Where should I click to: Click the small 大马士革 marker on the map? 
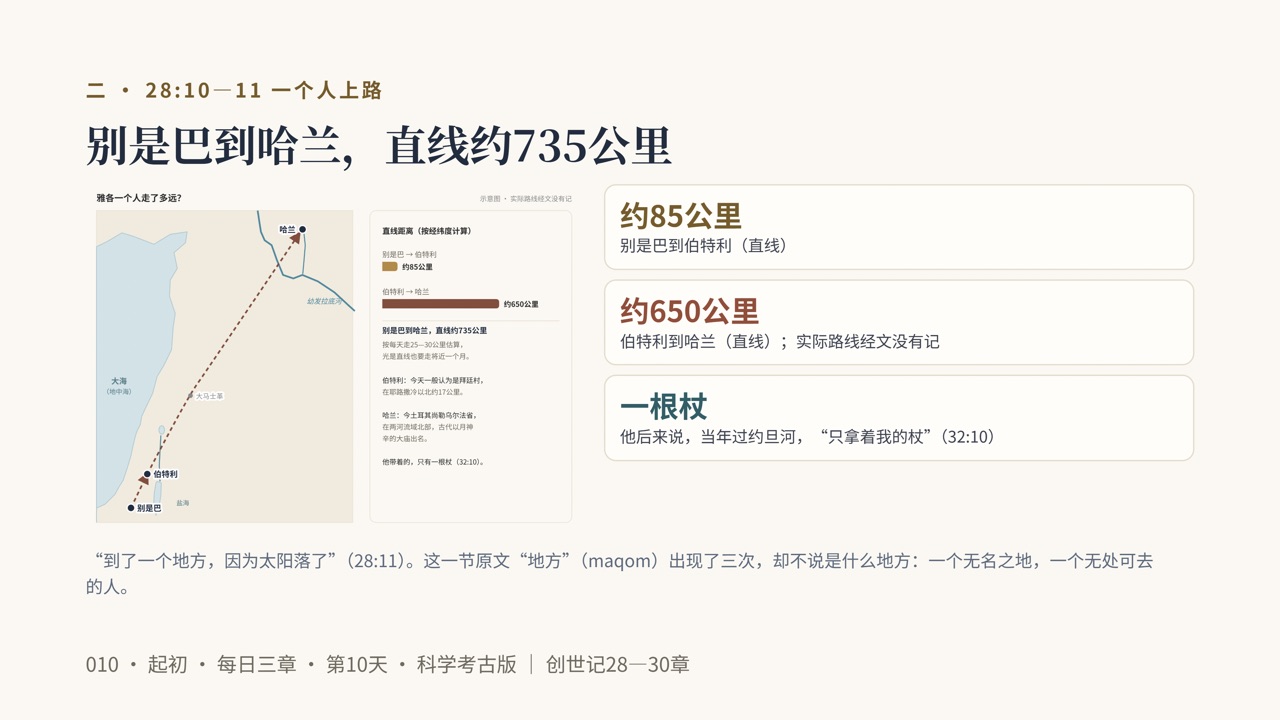191,396
